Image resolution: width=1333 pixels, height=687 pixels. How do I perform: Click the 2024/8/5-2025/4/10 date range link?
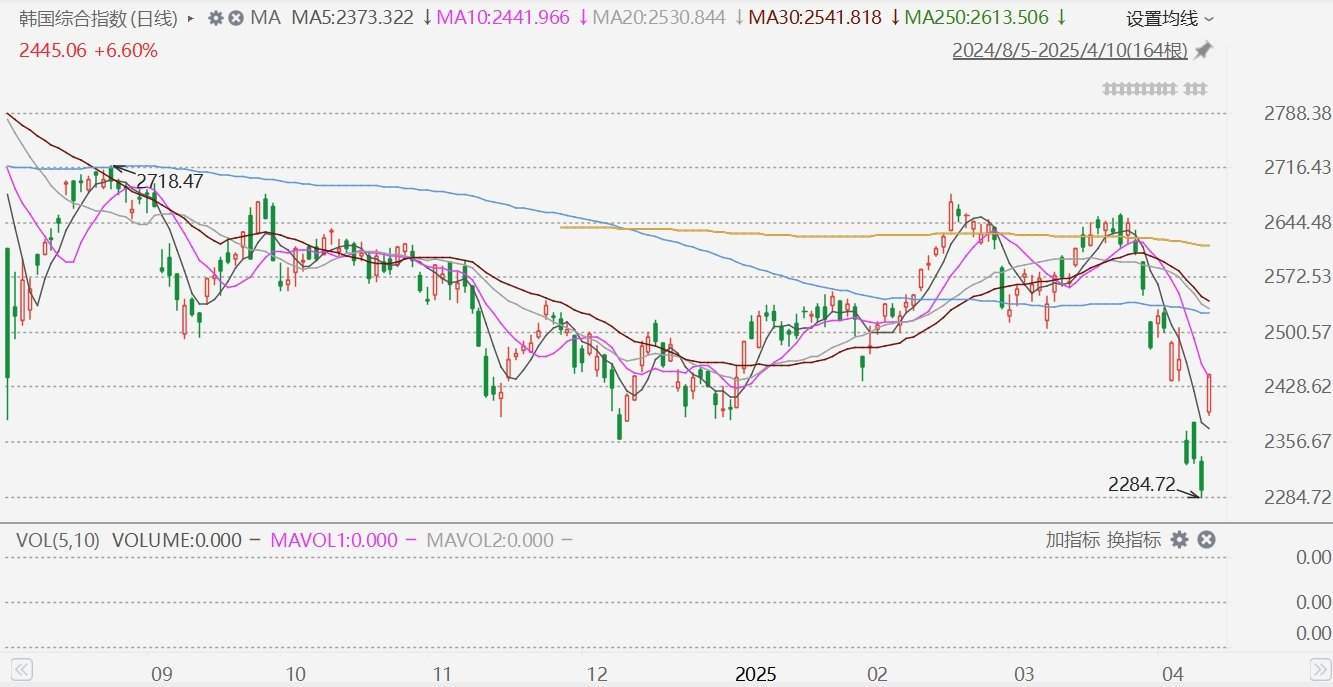(1069, 50)
